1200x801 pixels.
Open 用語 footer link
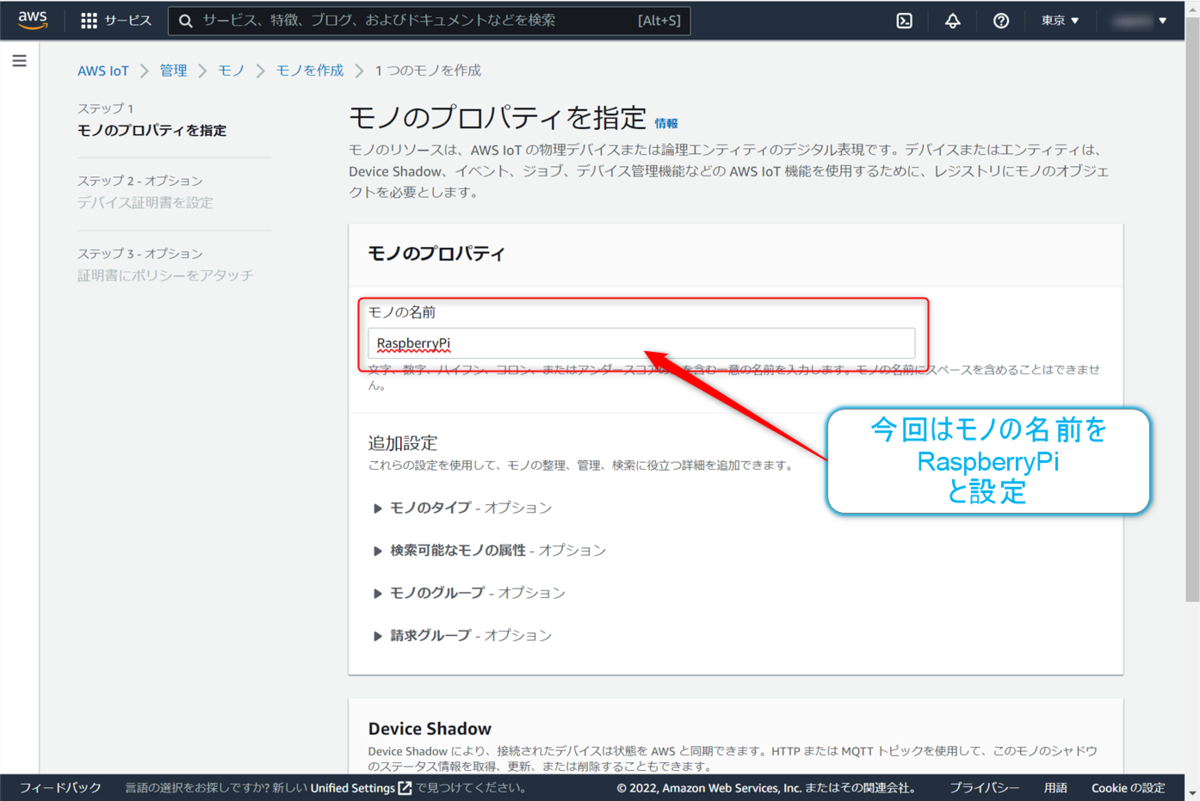click(x=1055, y=788)
